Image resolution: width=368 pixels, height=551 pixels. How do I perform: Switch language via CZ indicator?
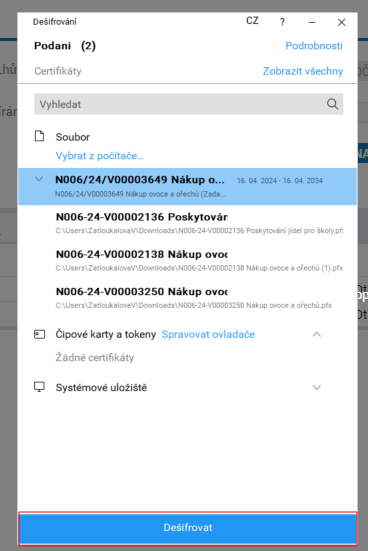click(x=252, y=21)
